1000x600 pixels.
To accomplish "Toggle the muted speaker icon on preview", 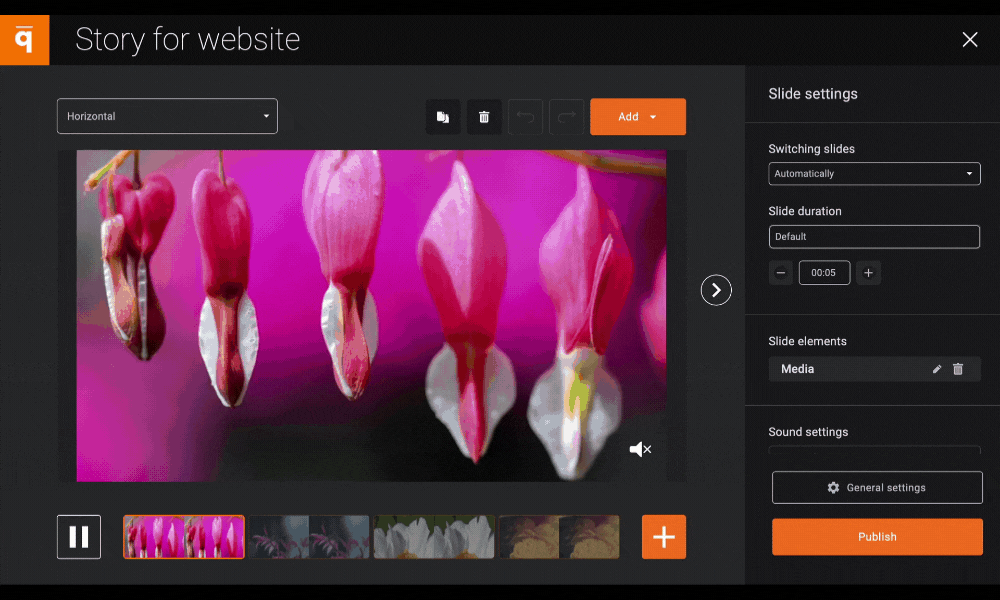I will 640,450.
